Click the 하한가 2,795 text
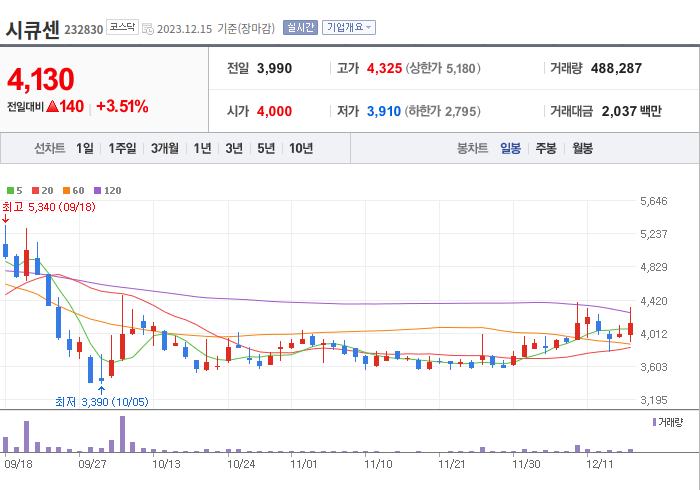This screenshot has height=490, width=700. click(442, 111)
